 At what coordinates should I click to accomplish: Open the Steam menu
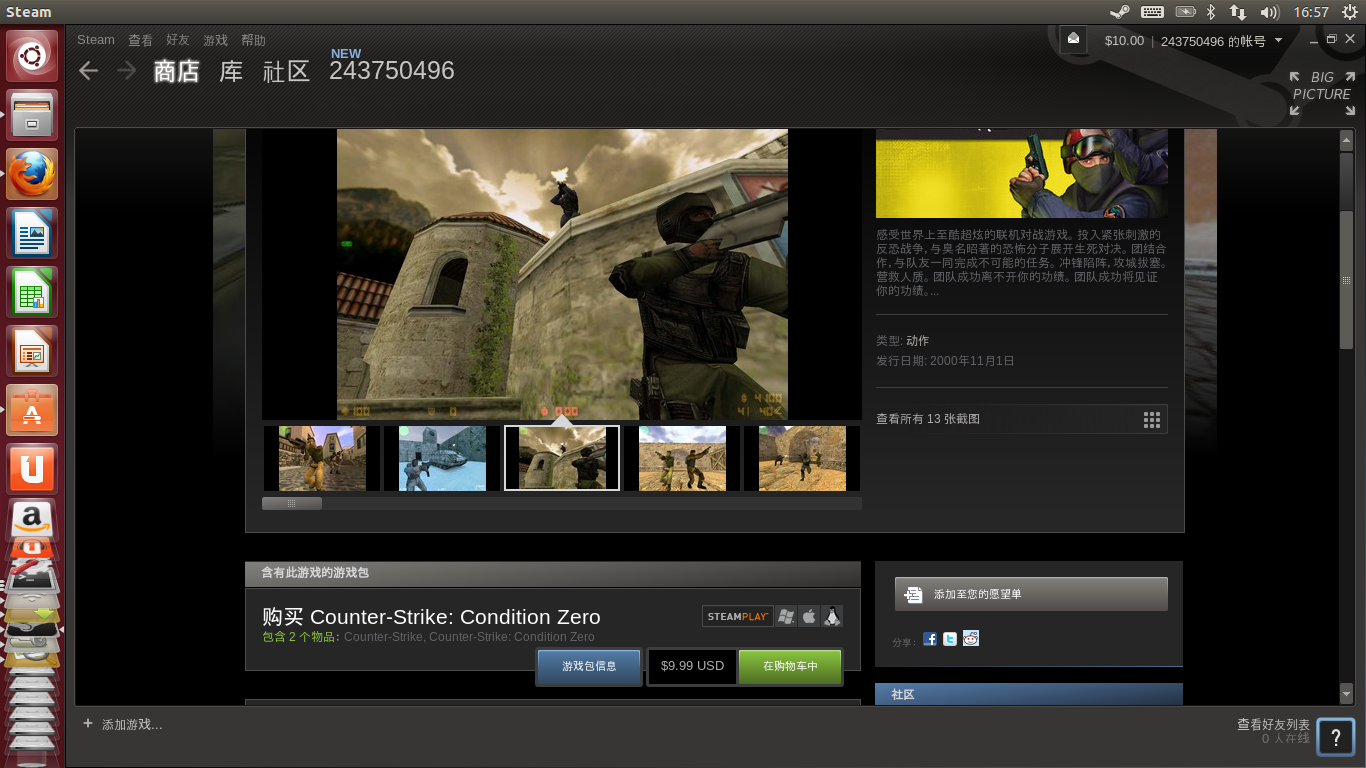[x=96, y=40]
